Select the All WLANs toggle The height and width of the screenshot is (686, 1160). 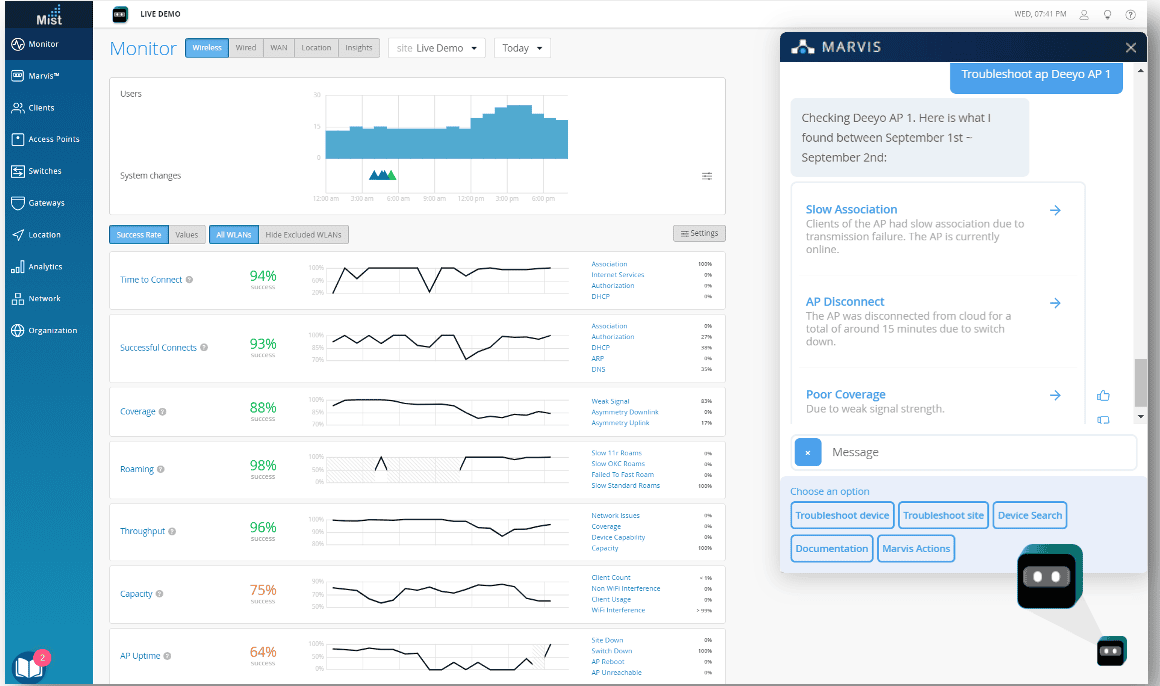coord(234,235)
